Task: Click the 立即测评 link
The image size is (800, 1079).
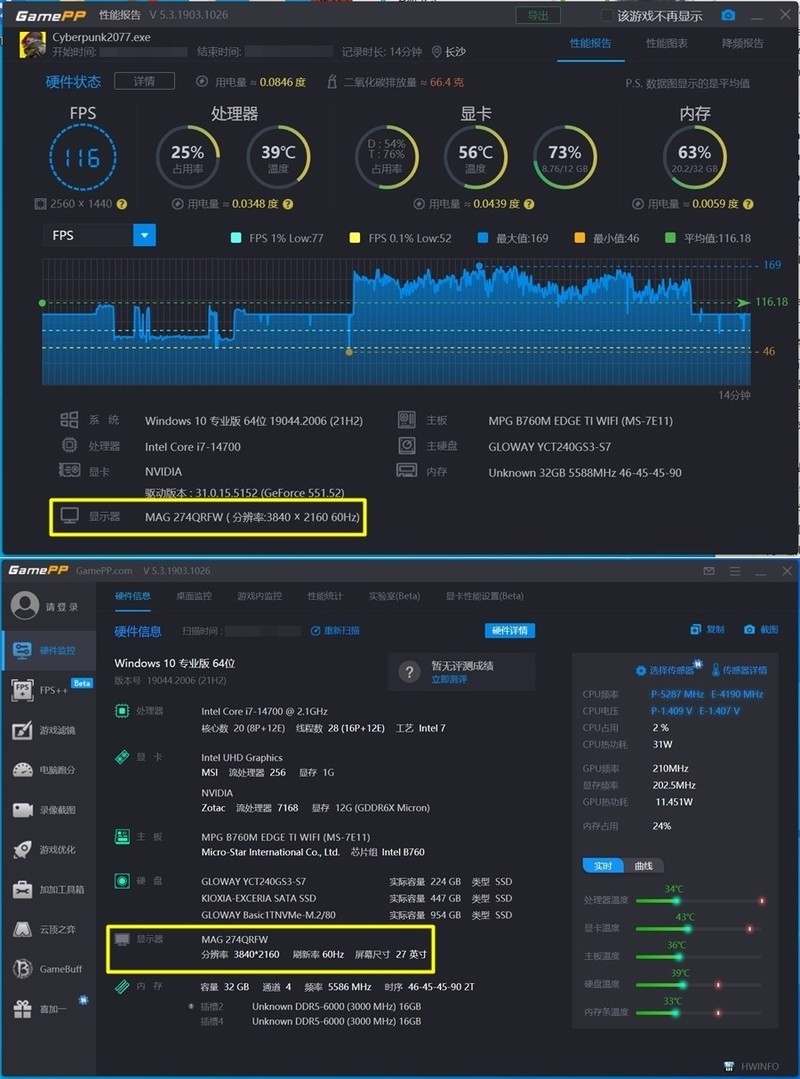Action: tap(448, 679)
